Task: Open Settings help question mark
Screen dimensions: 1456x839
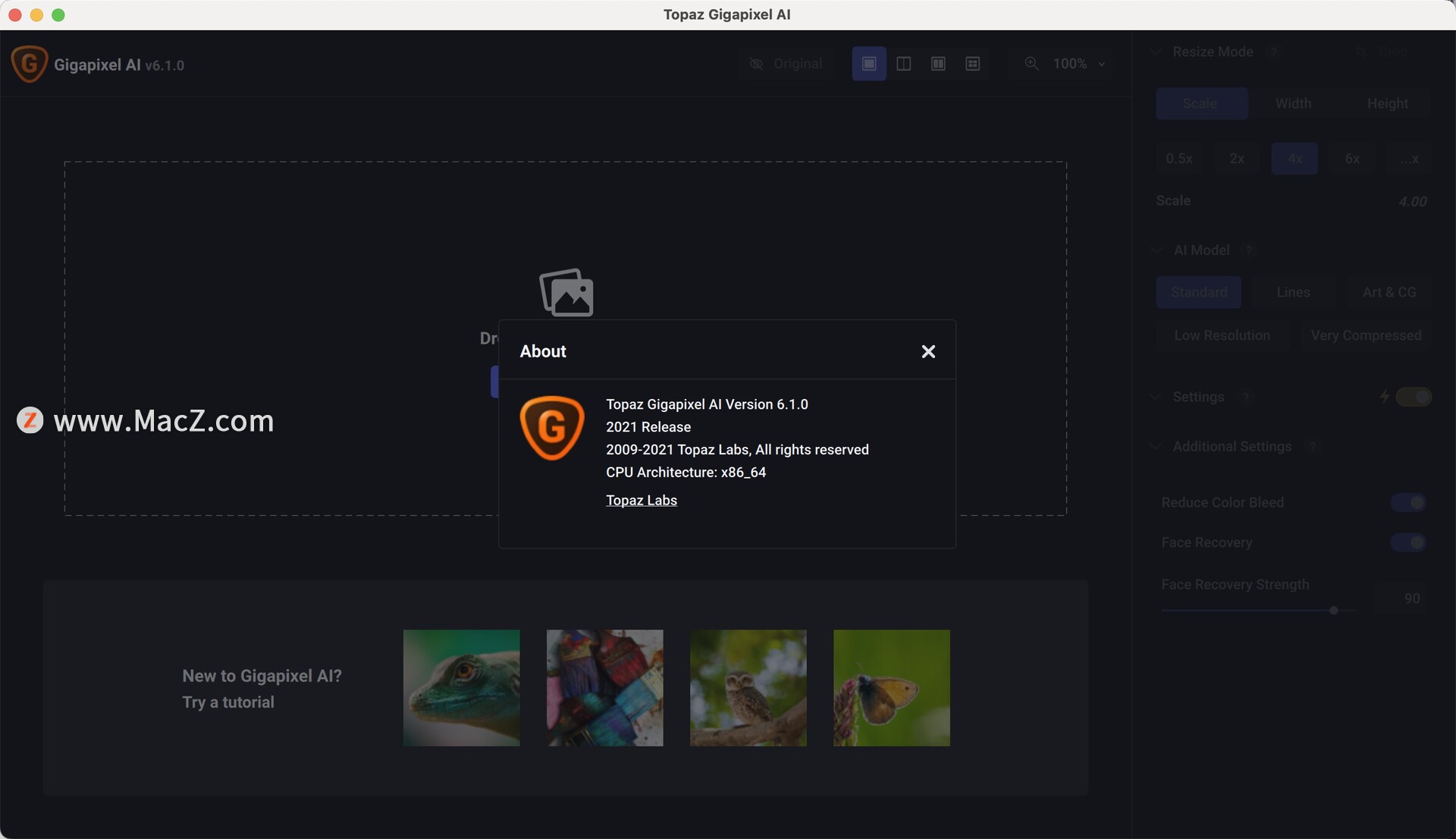Action: pos(1244,397)
